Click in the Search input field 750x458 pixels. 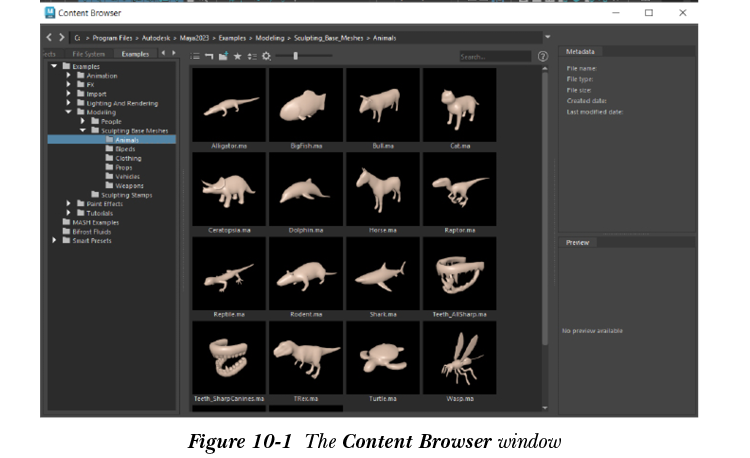tap(493, 57)
